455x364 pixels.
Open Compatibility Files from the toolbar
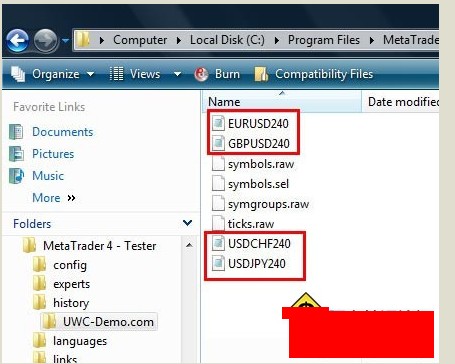pyautogui.click(x=324, y=74)
